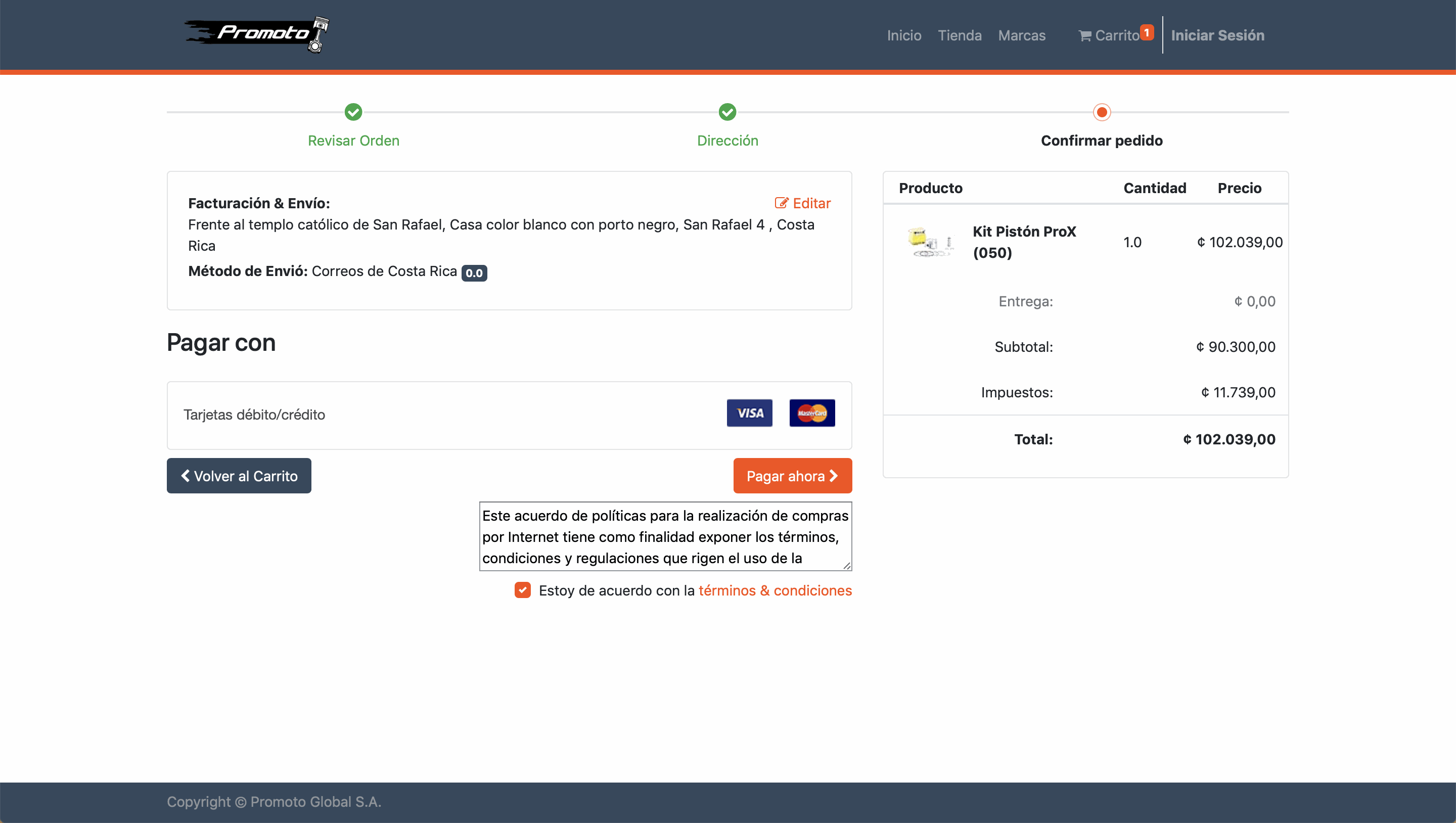The height and width of the screenshot is (823, 1456).
Task: Click the Revisar Orden green checkmark step
Action: (353, 112)
